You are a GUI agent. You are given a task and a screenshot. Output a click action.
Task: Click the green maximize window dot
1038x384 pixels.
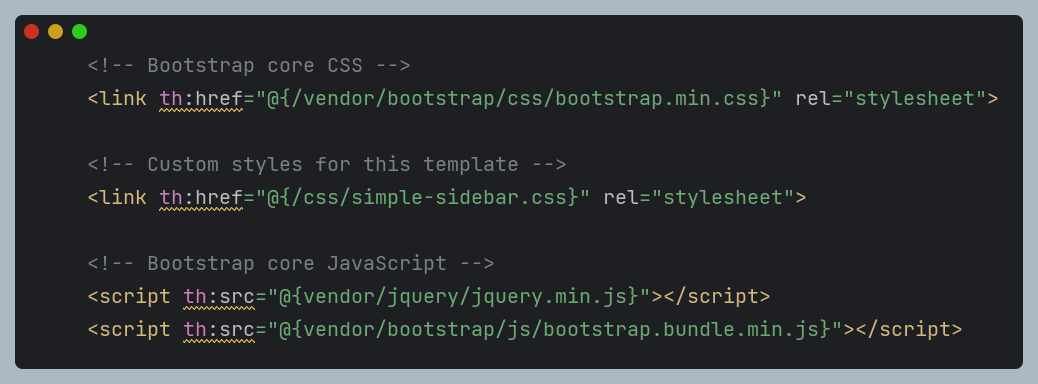(x=79, y=31)
